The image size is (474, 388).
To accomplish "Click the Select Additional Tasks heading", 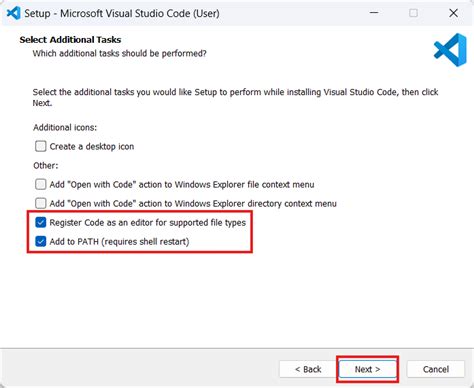I will 70,40.
